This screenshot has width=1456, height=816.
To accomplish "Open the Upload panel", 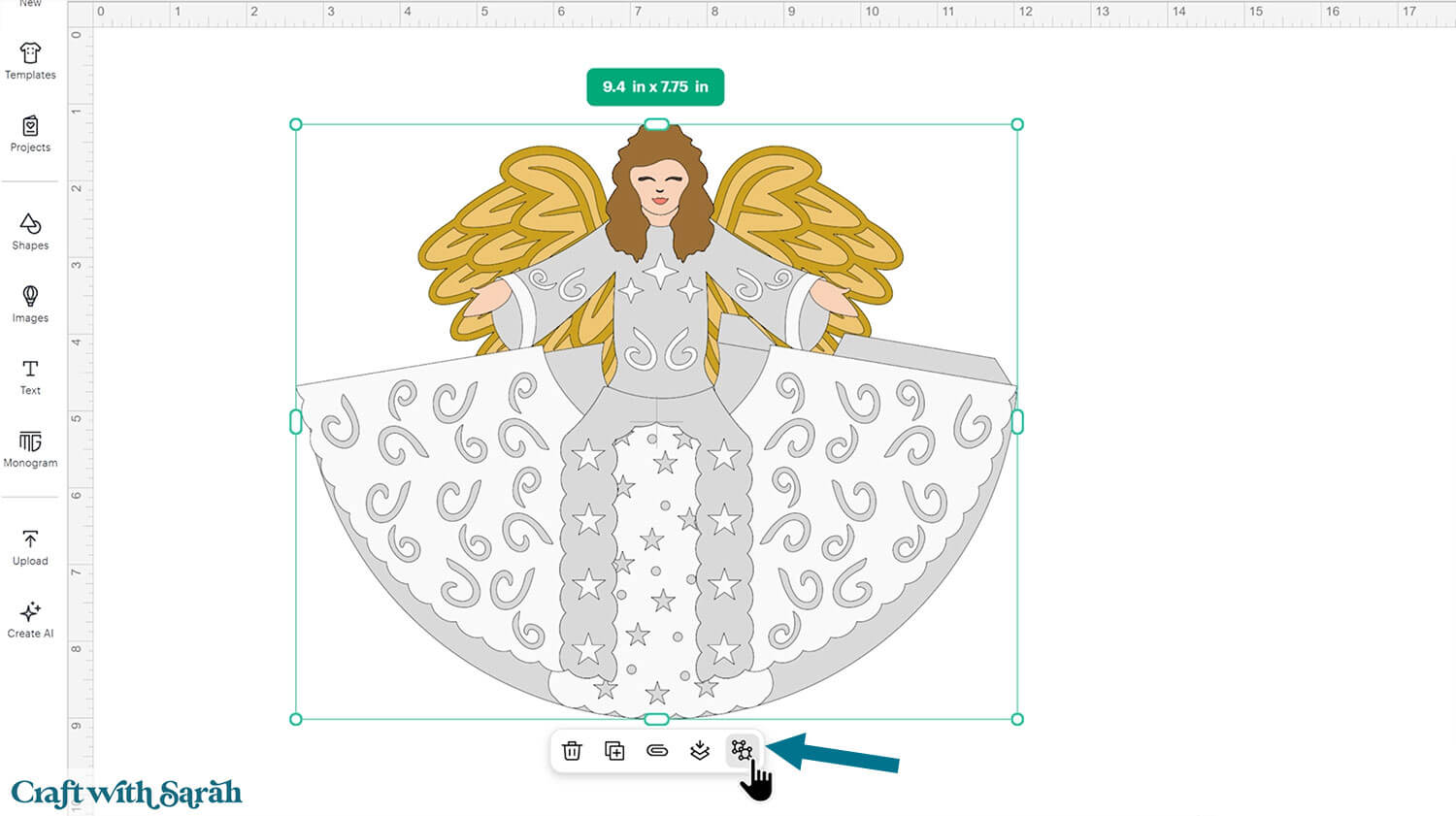I will (x=29, y=546).
